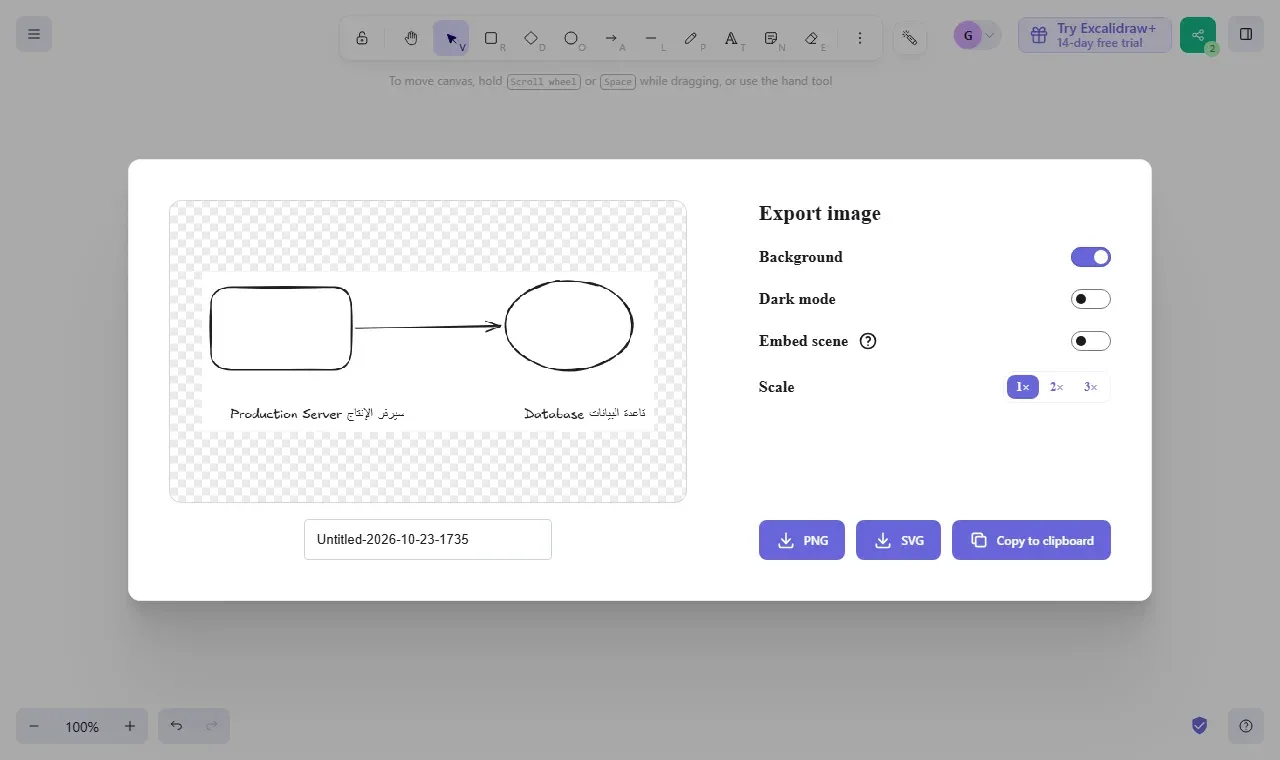The image size is (1280, 760).
Task: Select the Diamond shape tool
Action: tap(531, 38)
